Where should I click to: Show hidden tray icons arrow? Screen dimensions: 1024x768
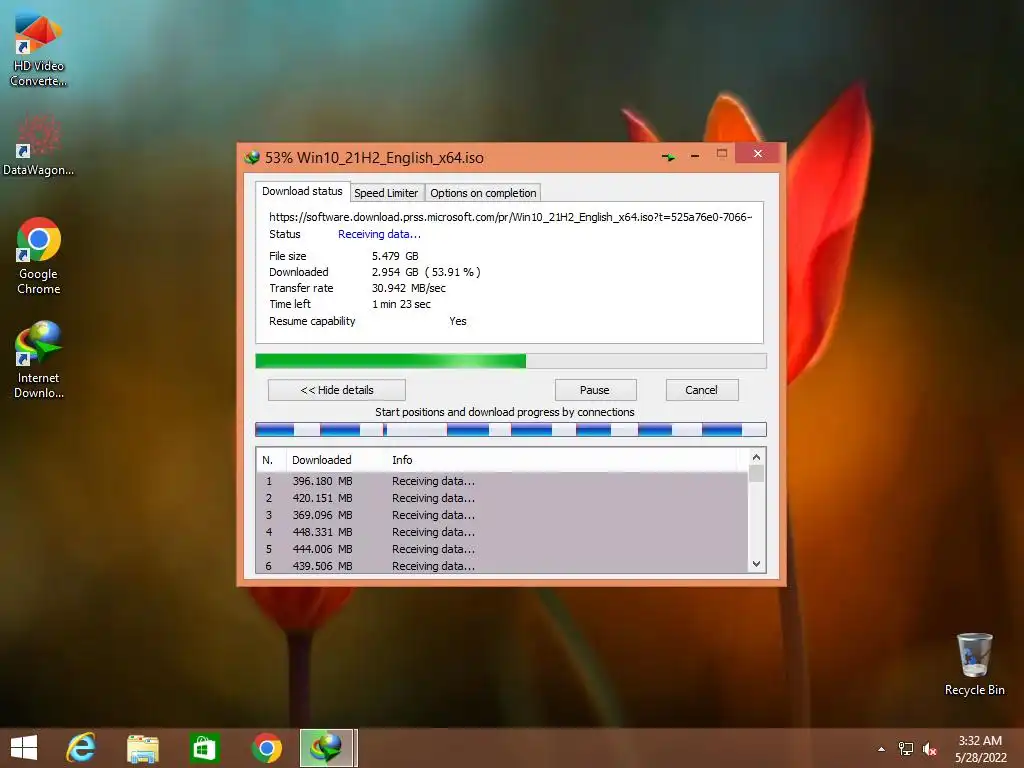click(x=881, y=749)
